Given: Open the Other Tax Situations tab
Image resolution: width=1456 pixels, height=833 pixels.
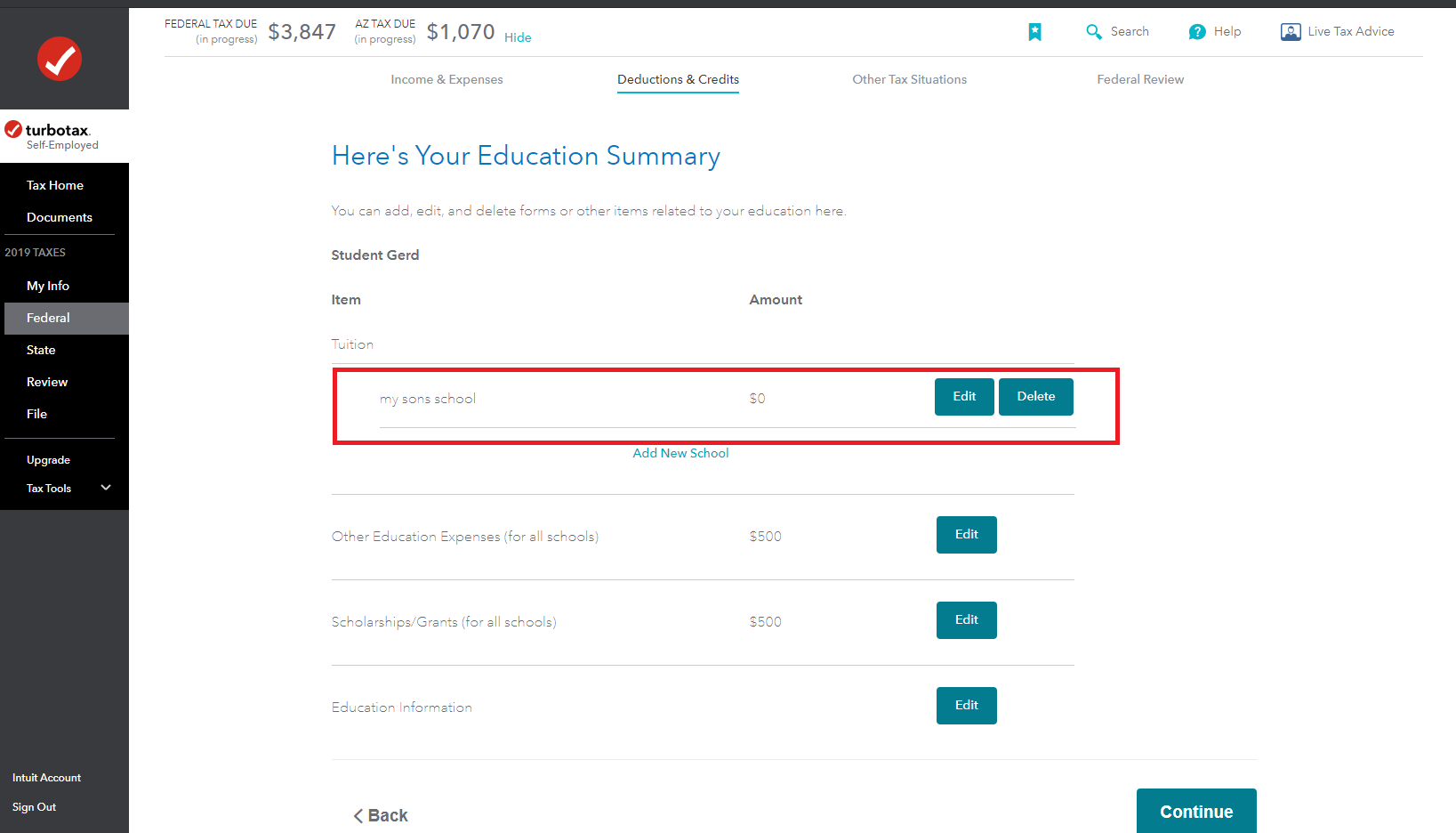Looking at the screenshot, I should pyautogui.click(x=909, y=79).
